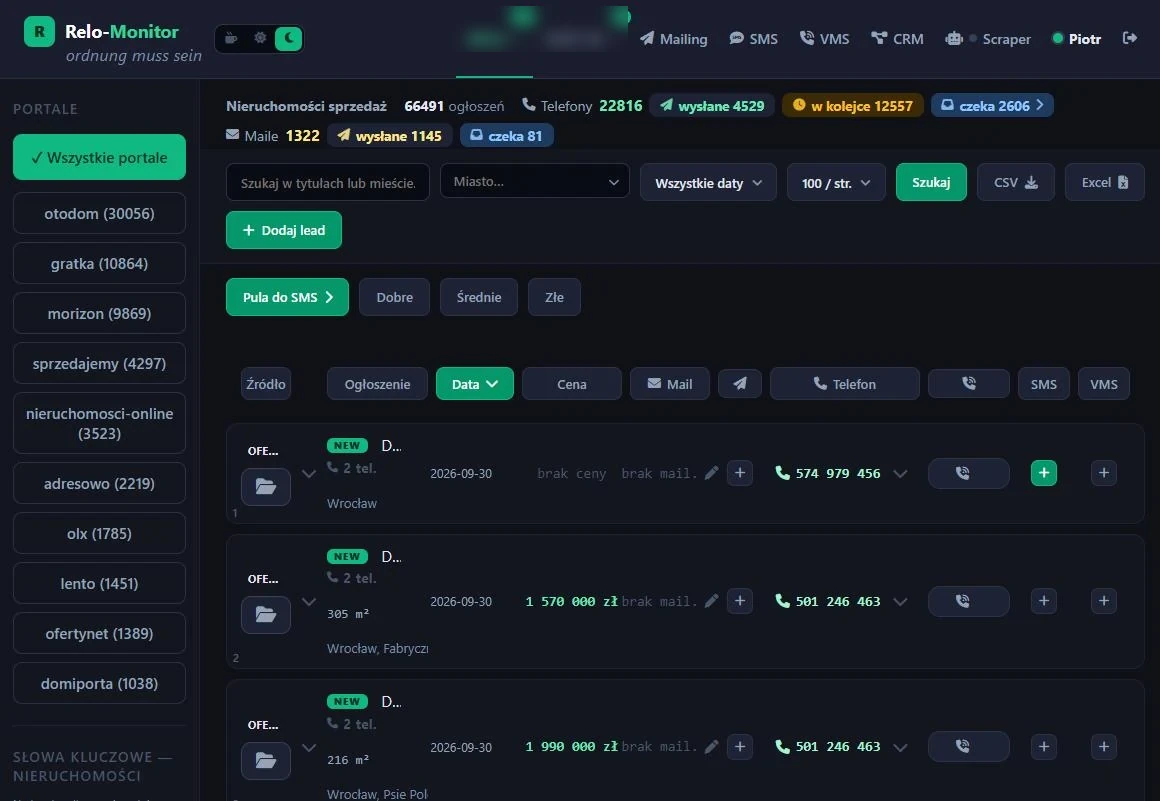The height and width of the screenshot is (801, 1160).
Task: Sort by the Telefon column header
Action: pos(845,384)
